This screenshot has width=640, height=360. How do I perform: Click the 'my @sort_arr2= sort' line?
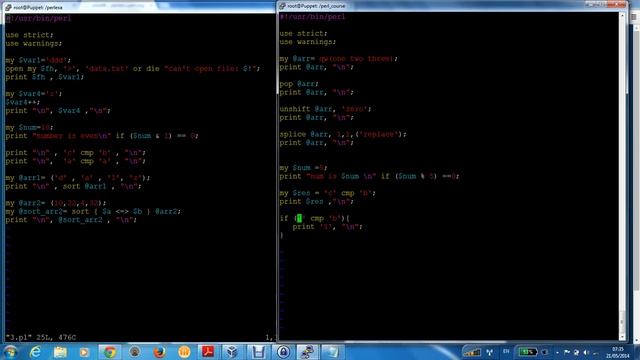click(x=93, y=211)
